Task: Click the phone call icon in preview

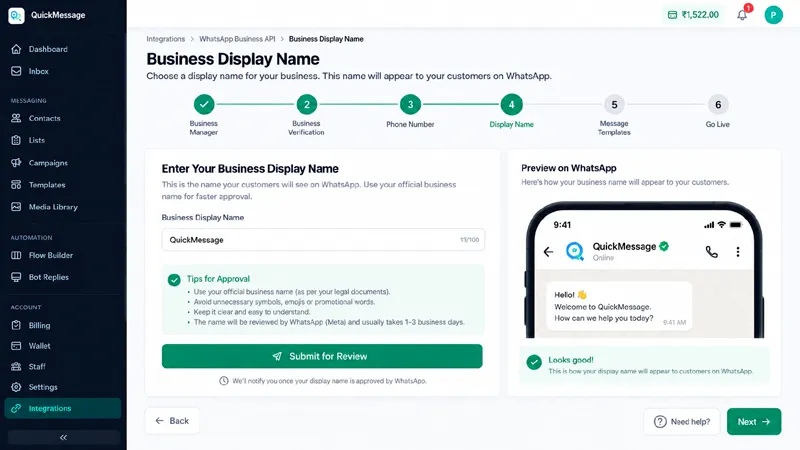Action: 711,252
